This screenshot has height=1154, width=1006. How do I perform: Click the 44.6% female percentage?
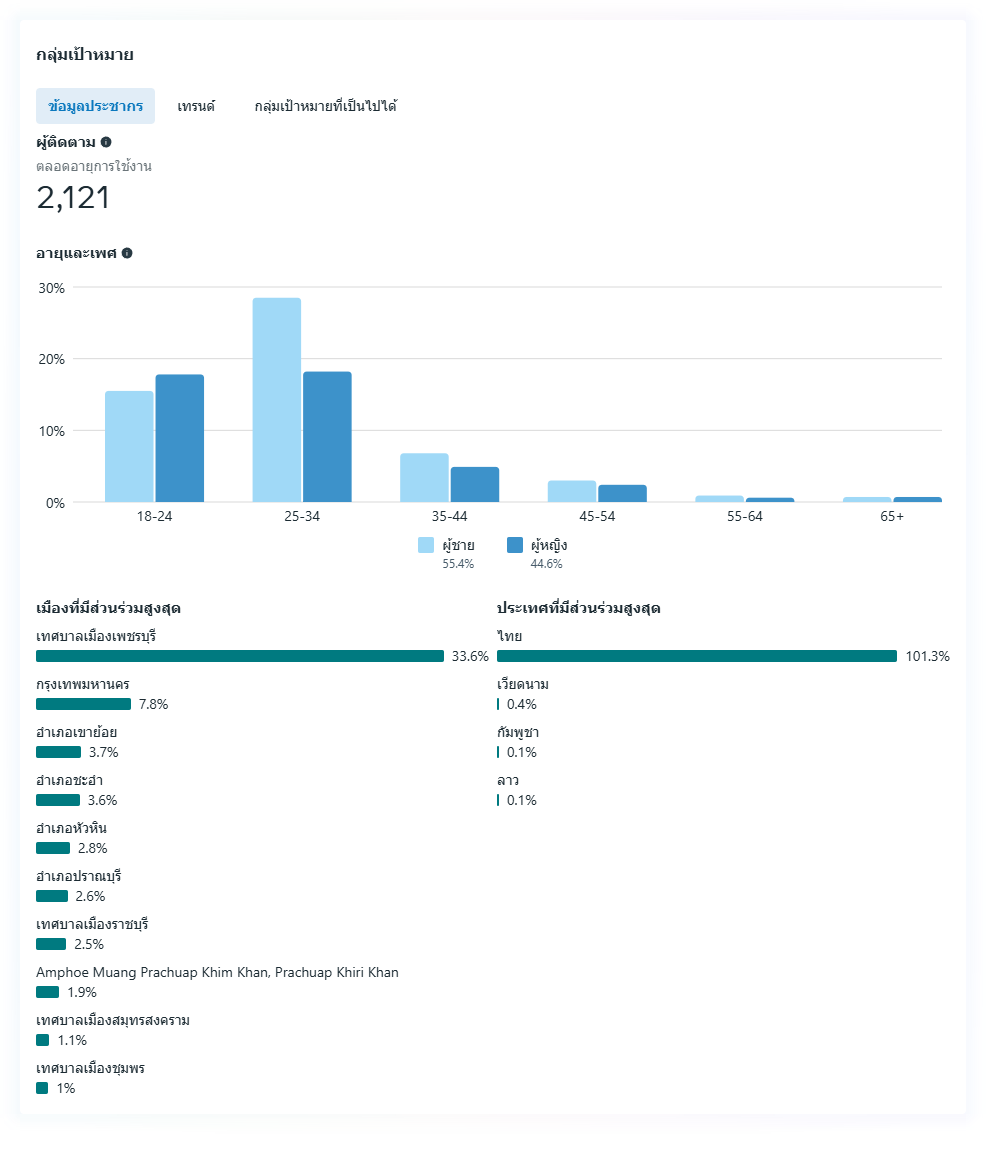click(546, 564)
